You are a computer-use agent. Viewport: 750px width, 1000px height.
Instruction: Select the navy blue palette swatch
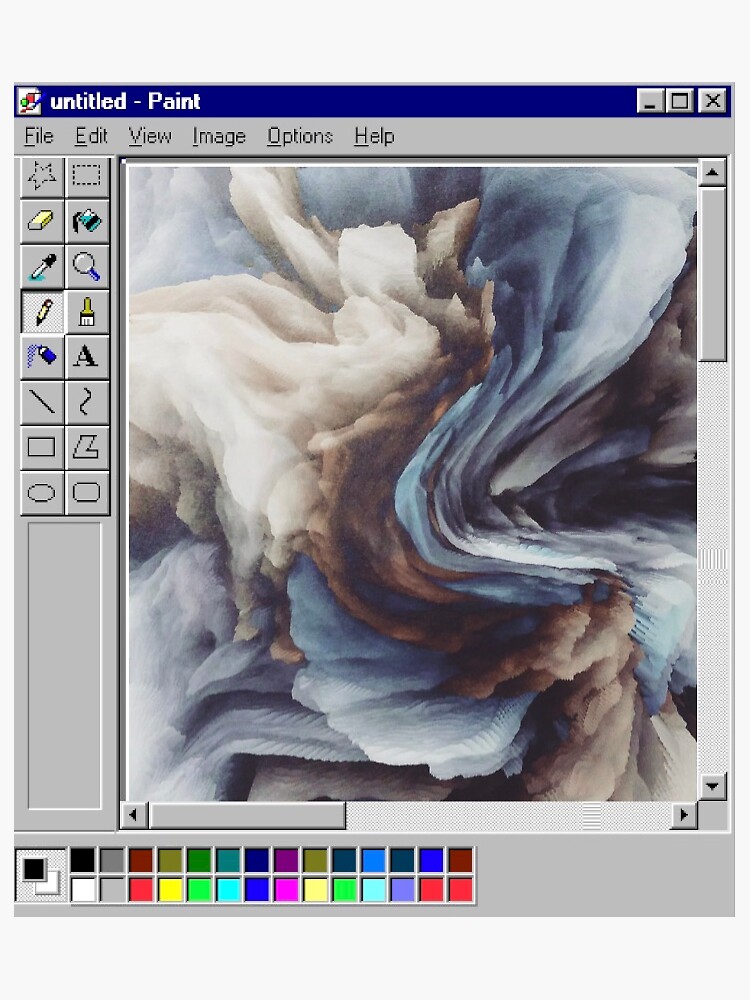point(257,860)
